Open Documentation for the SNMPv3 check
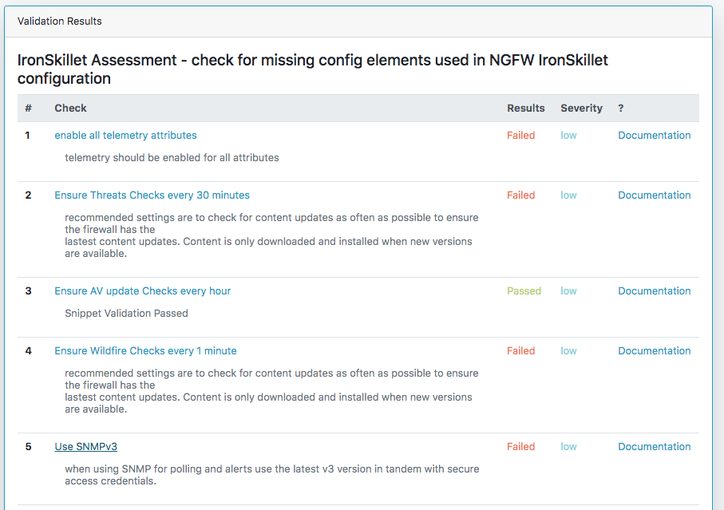This screenshot has width=724, height=510. click(654, 447)
